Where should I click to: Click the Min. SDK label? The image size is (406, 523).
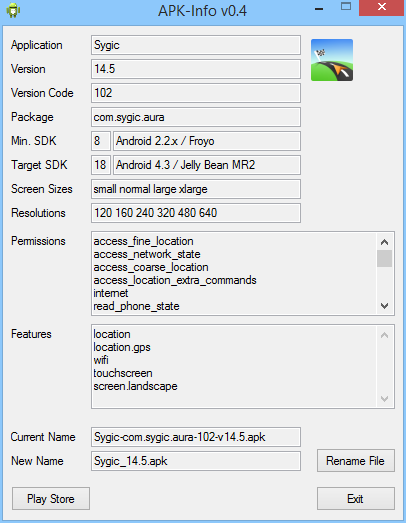click(x=34, y=141)
